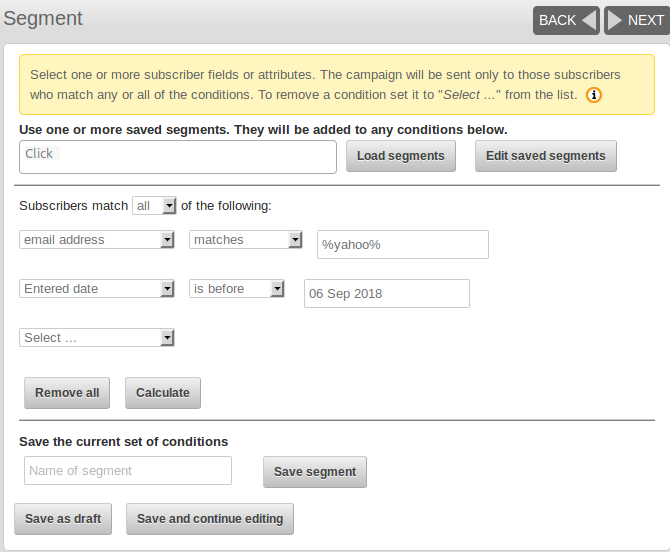670x552 pixels.
Task: Open the 'all' match type dropdown
Action: click(x=154, y=206)
